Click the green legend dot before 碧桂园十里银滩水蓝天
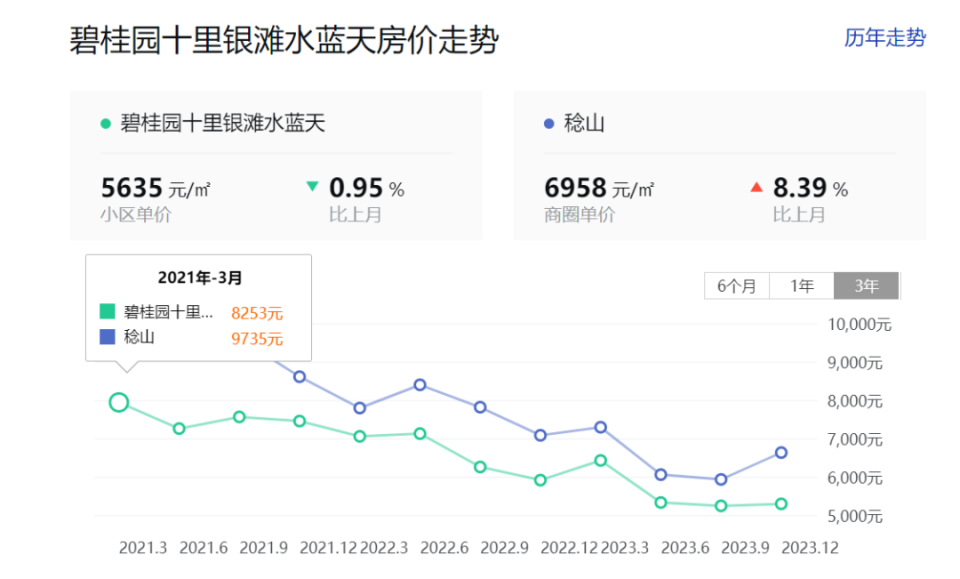This screenshot has width=960, height=579. (105, 124)
